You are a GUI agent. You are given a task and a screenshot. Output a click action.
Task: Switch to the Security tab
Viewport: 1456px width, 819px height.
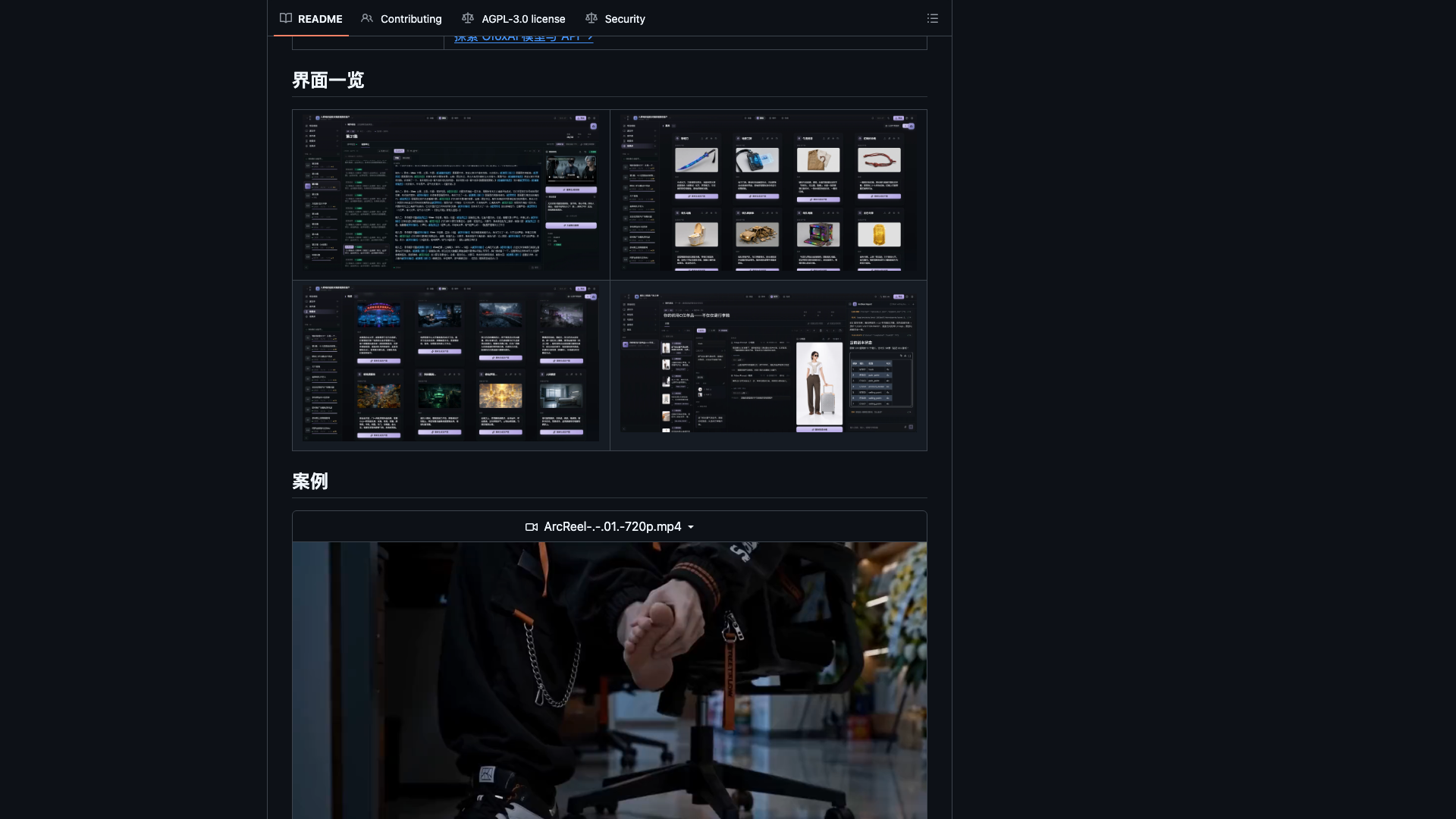click(615, 18)
